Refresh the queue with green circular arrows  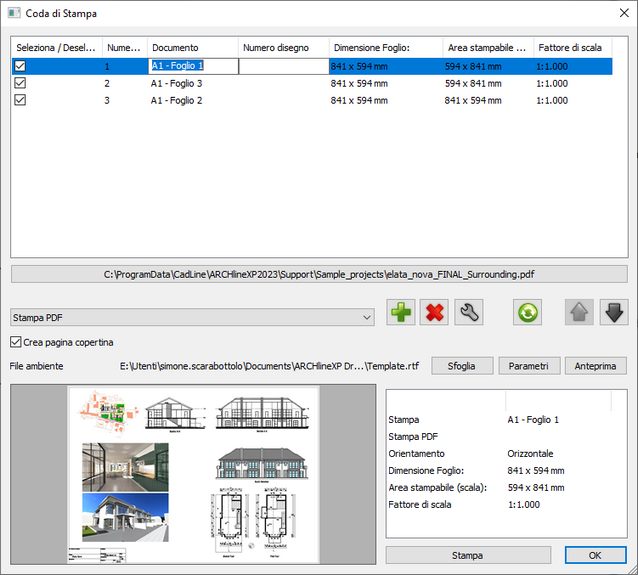pos(527,313)
